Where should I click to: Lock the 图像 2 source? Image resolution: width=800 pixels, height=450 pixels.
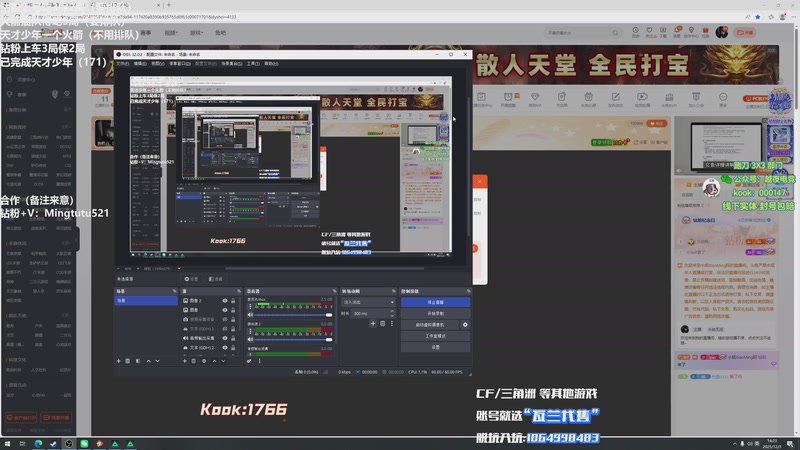(233, 301)
